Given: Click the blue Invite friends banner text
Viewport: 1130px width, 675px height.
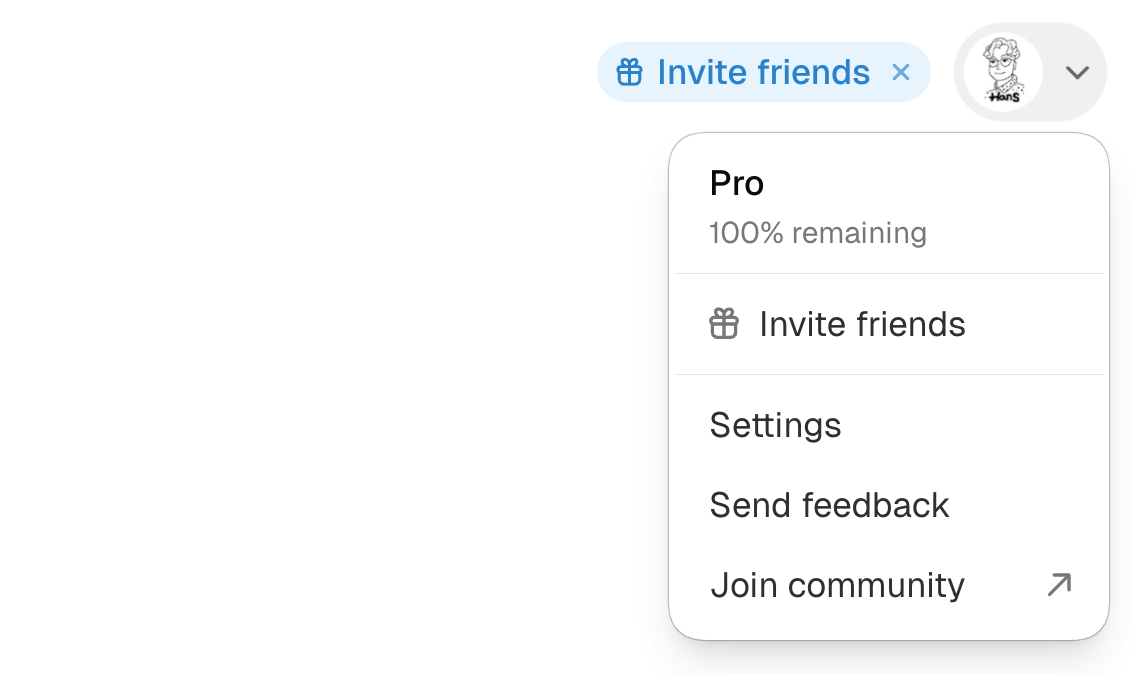Looking at the screenshot, I should click(763, 72).
